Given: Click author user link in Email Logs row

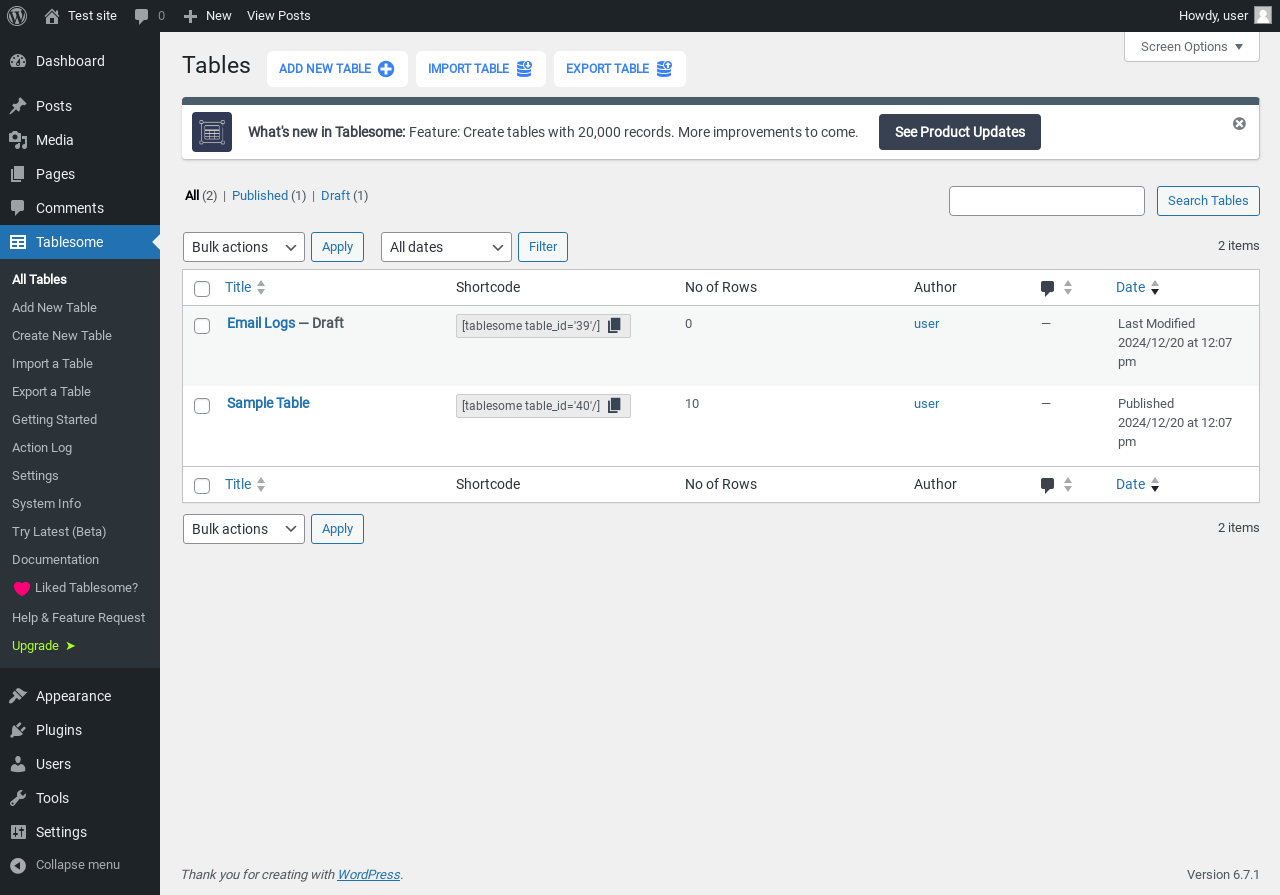Looking at the screenshot, I should (x=927, y=324).
